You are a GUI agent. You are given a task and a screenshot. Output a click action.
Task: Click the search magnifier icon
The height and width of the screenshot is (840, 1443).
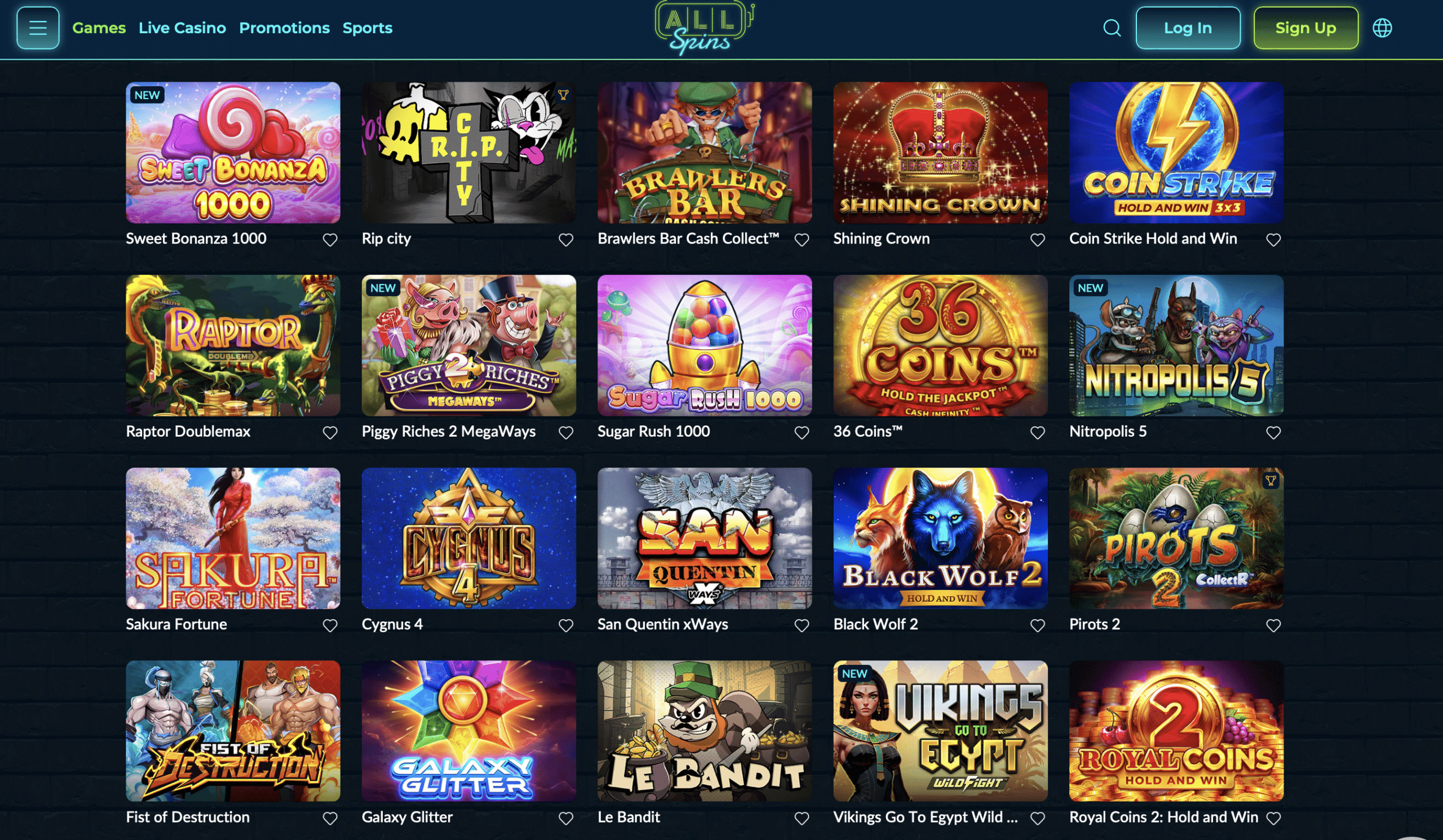(x=1112, y=28)
